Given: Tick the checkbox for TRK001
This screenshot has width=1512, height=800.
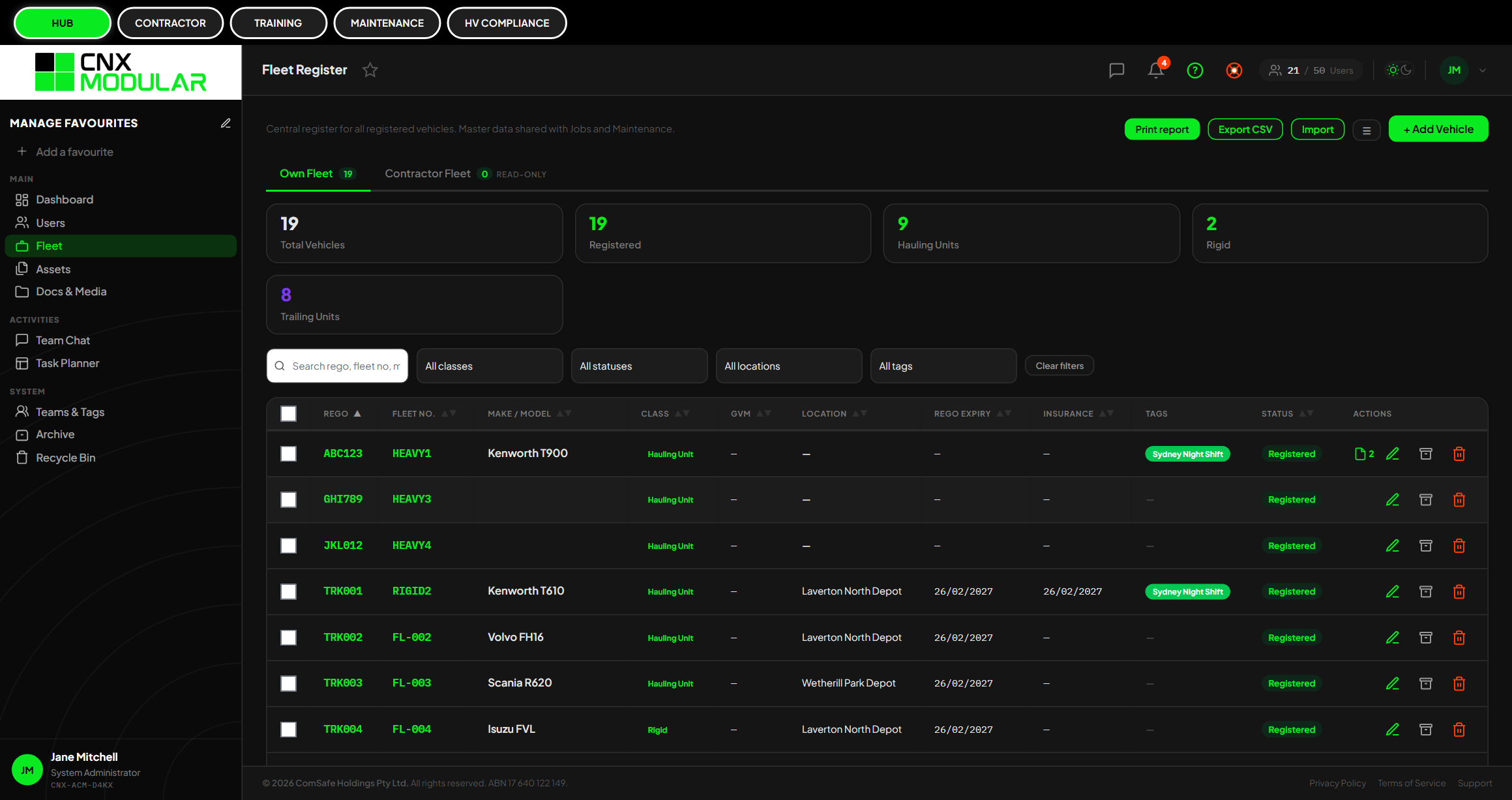Looking at the screenshot, I should (288, 591).
